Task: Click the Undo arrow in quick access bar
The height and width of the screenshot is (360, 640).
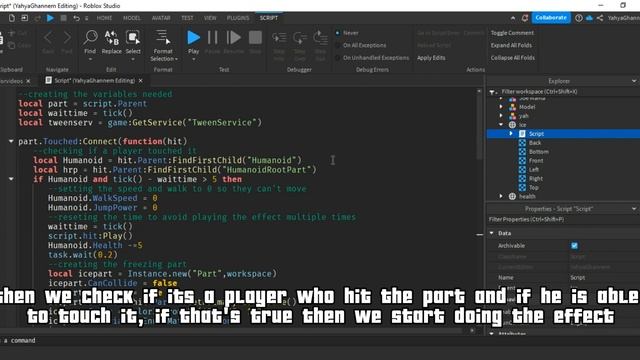Action: click(76, 18)
